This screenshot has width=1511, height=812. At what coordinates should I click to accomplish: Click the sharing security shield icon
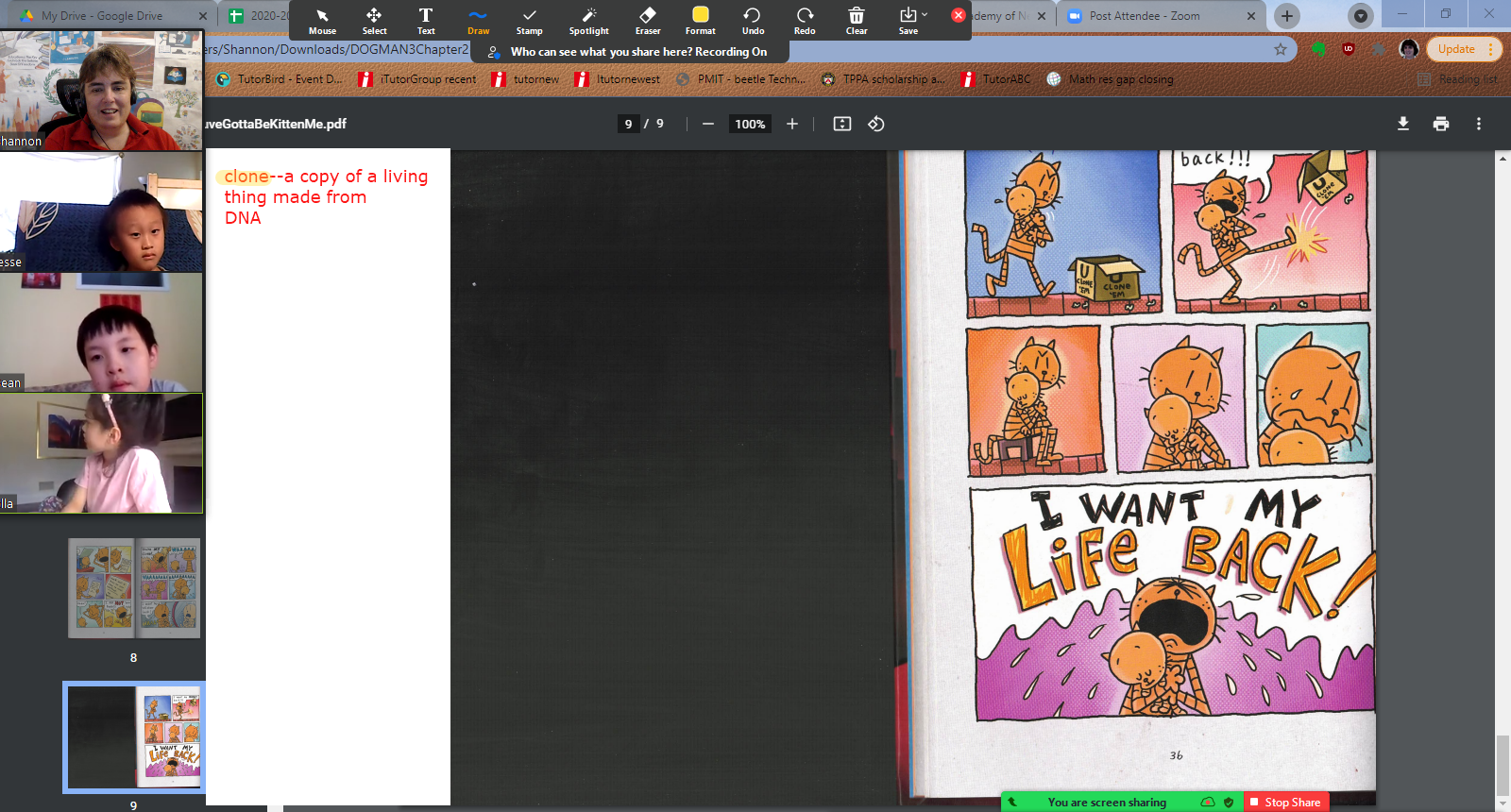point(1229,803)
